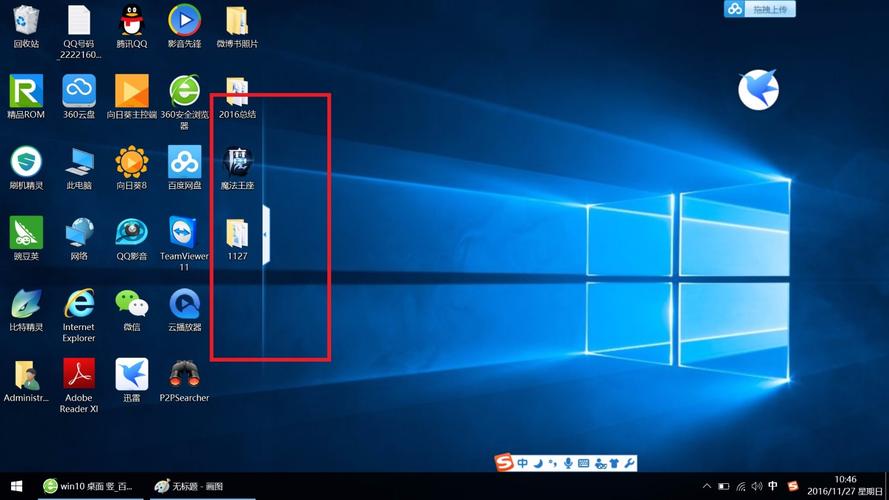The width and height of the screenshot is (889, 500).
Task: Click the Show desktop strip at taskbar end
Action: pos(887,486)
